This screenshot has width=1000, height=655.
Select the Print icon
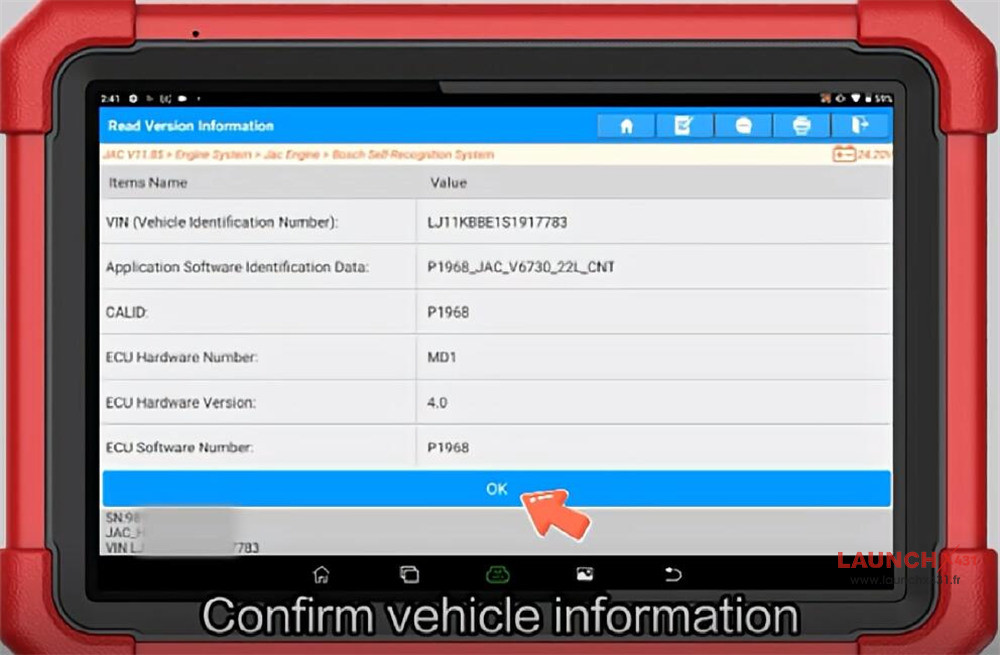800,124
